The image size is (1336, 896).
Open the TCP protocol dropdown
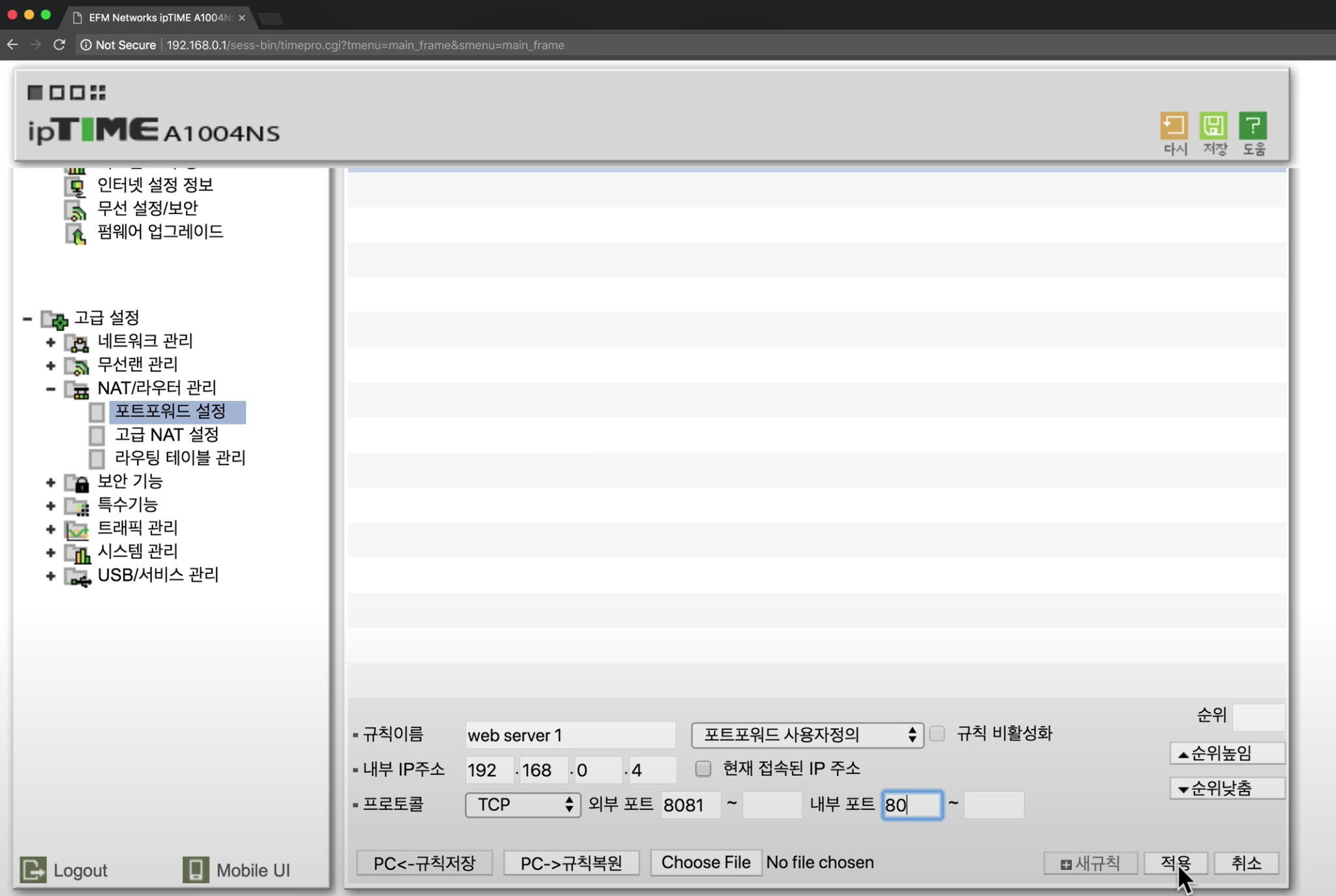(523, 805)
